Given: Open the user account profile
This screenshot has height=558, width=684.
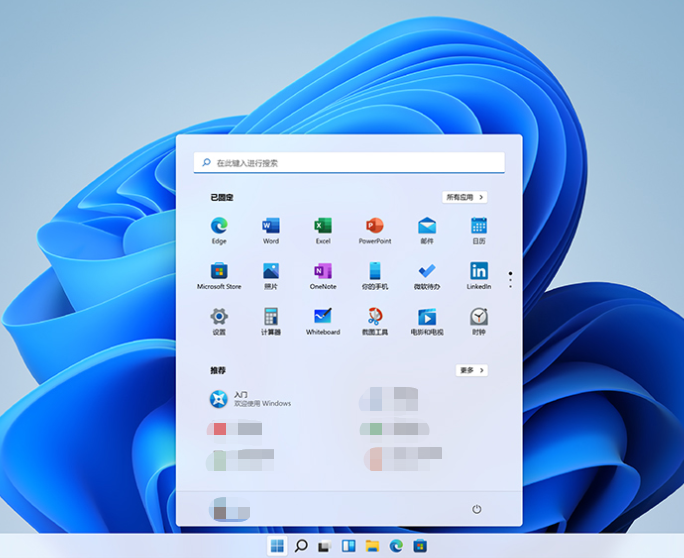Looking at the screenshot, I should [230, 509].
